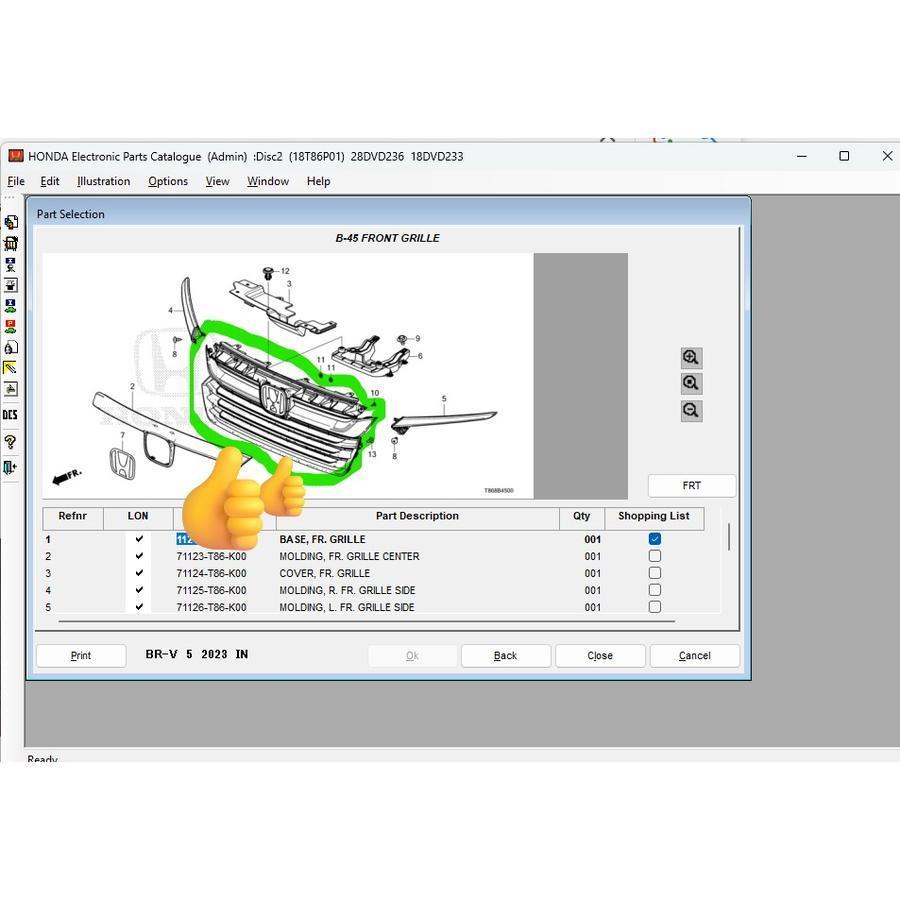Open the Illustration menu

(103, 181)
